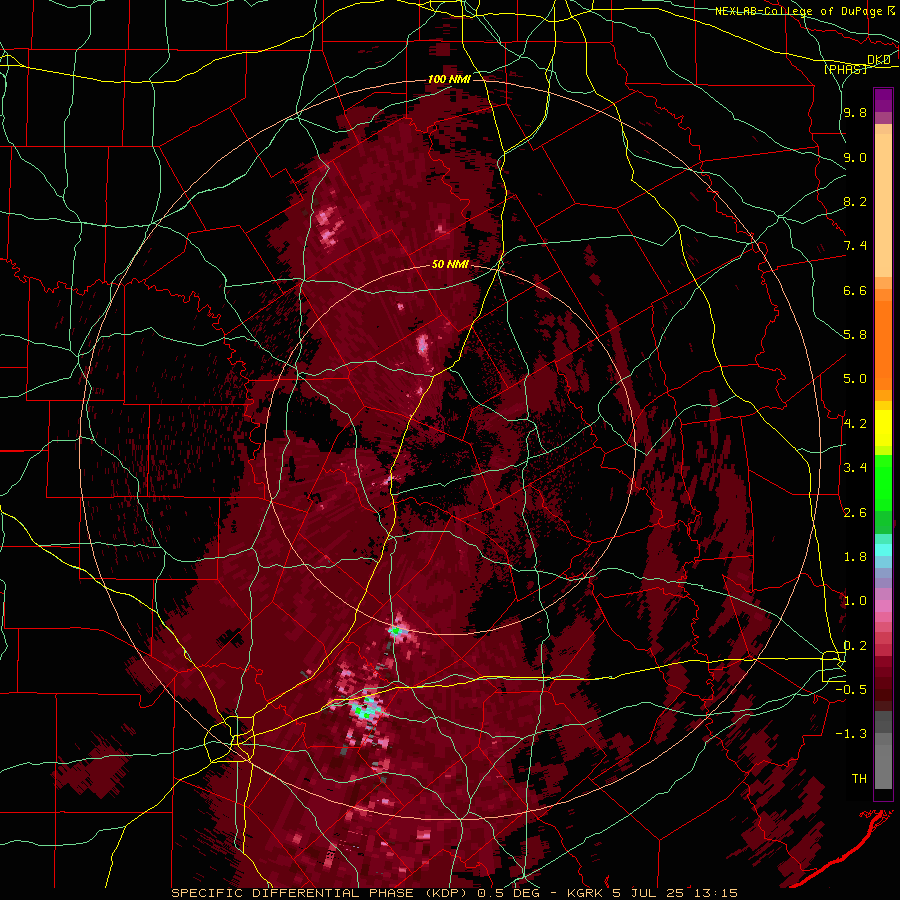Image resolution: width=900 pixels, height=900 pixels.
Task: Click the 9.8 value on color scale
Action: (855, 113)
